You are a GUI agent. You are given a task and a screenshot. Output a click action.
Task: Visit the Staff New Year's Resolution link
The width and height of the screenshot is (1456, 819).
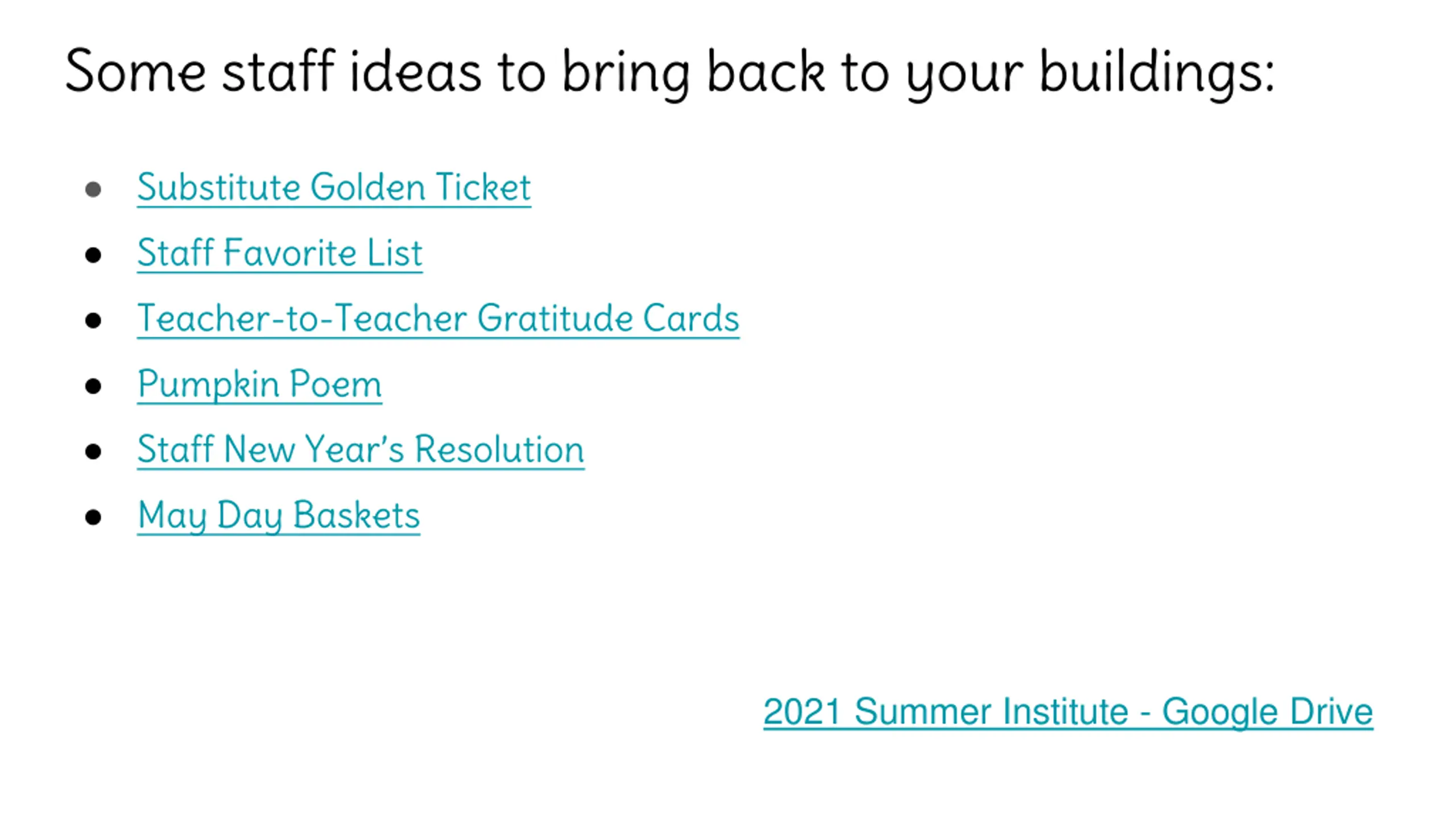tap(361, 449)
